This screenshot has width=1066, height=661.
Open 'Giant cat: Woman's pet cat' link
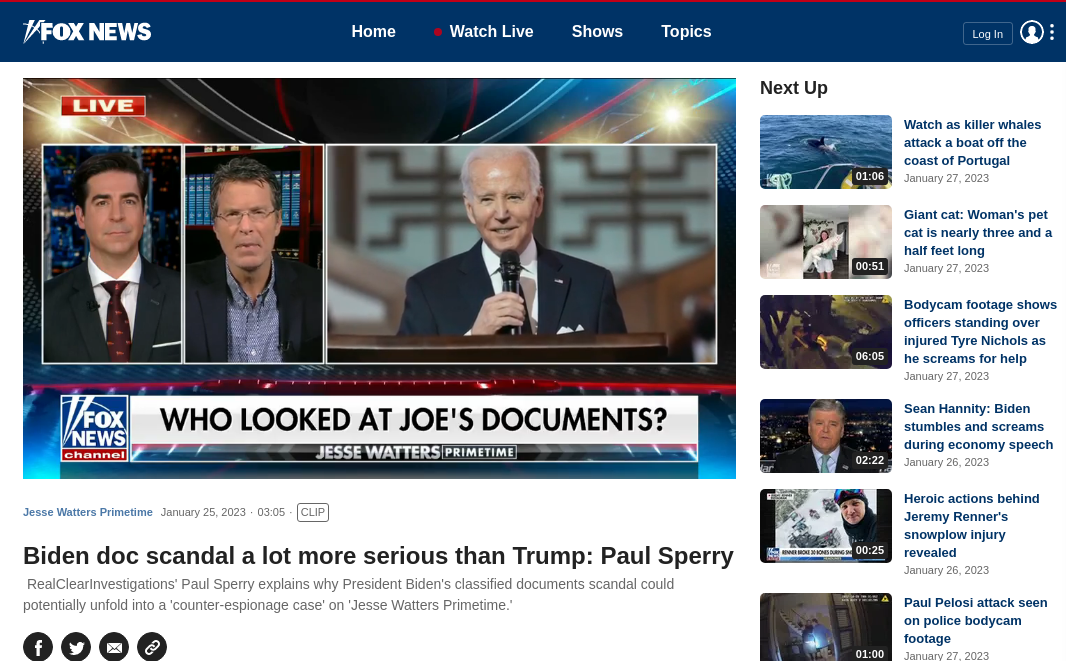pyautogui.click(x=978, y=233)
